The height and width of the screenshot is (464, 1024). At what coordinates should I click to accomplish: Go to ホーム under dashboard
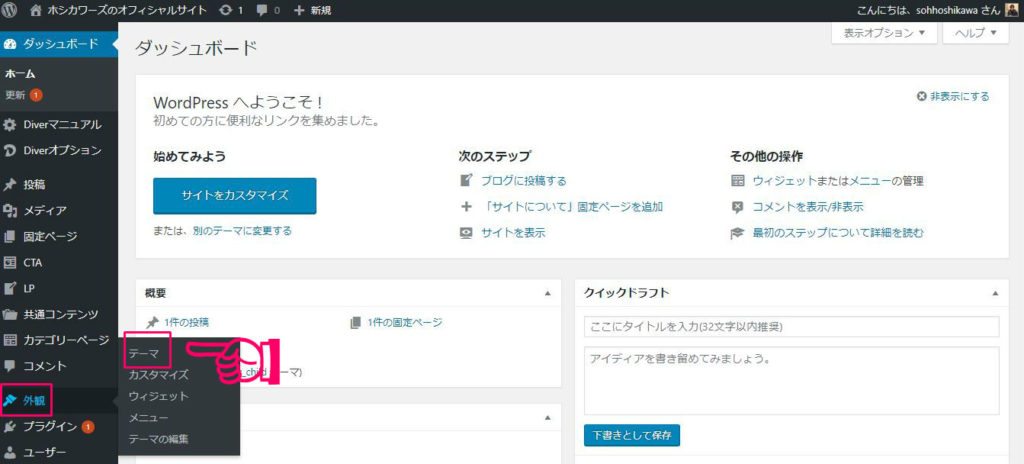coord(20,74)
